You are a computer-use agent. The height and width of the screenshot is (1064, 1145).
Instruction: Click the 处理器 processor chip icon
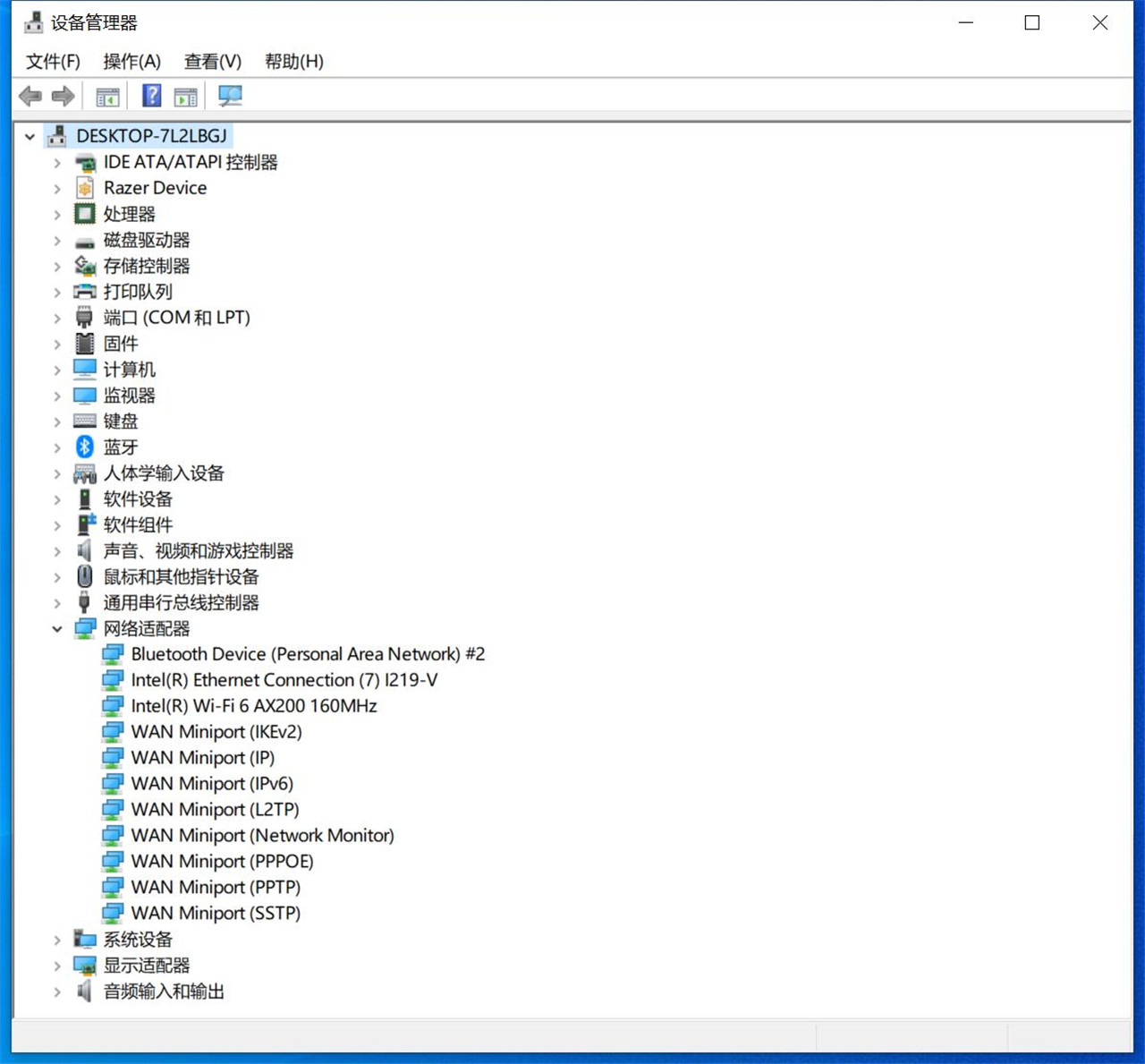85,214
